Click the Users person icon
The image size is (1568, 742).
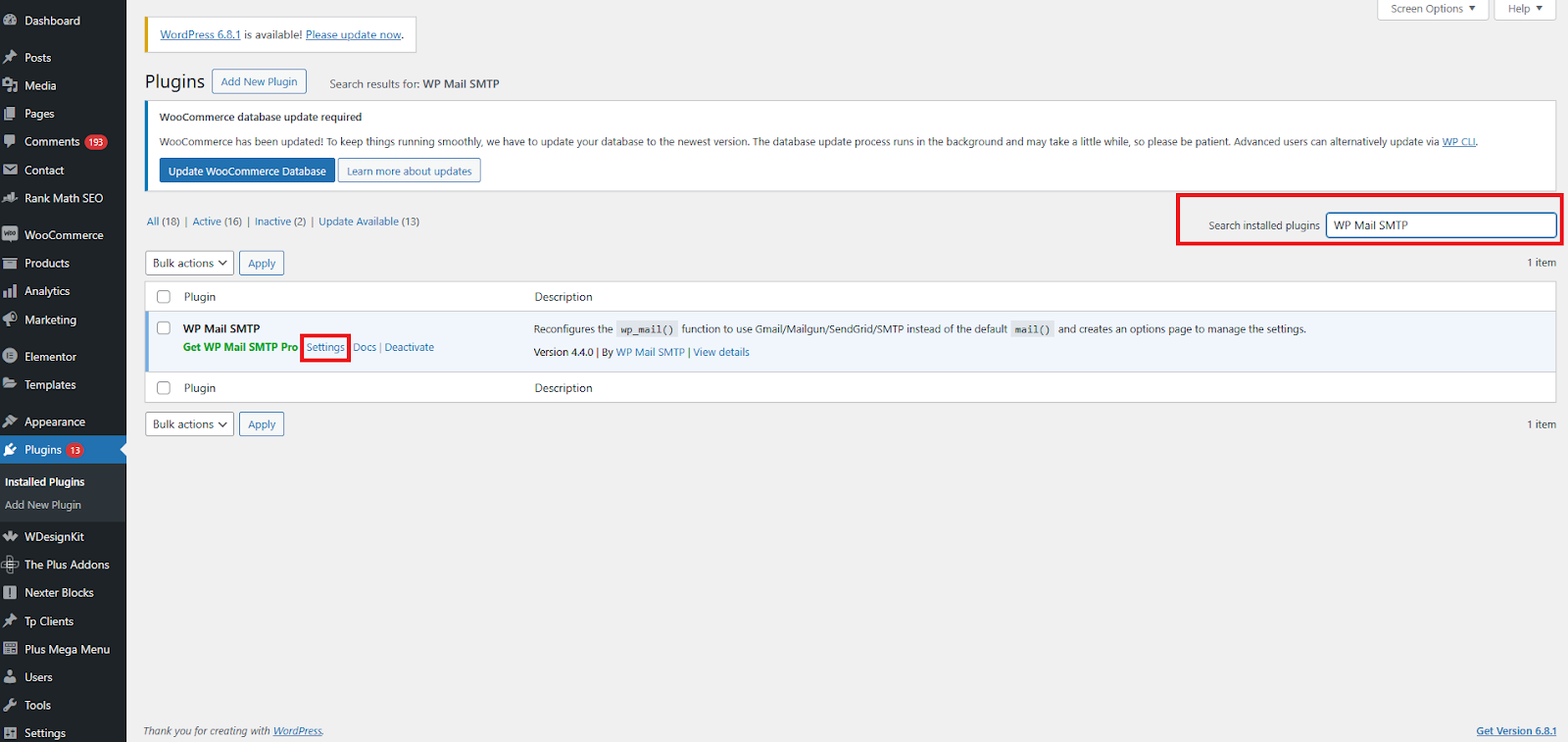(10, 677)
